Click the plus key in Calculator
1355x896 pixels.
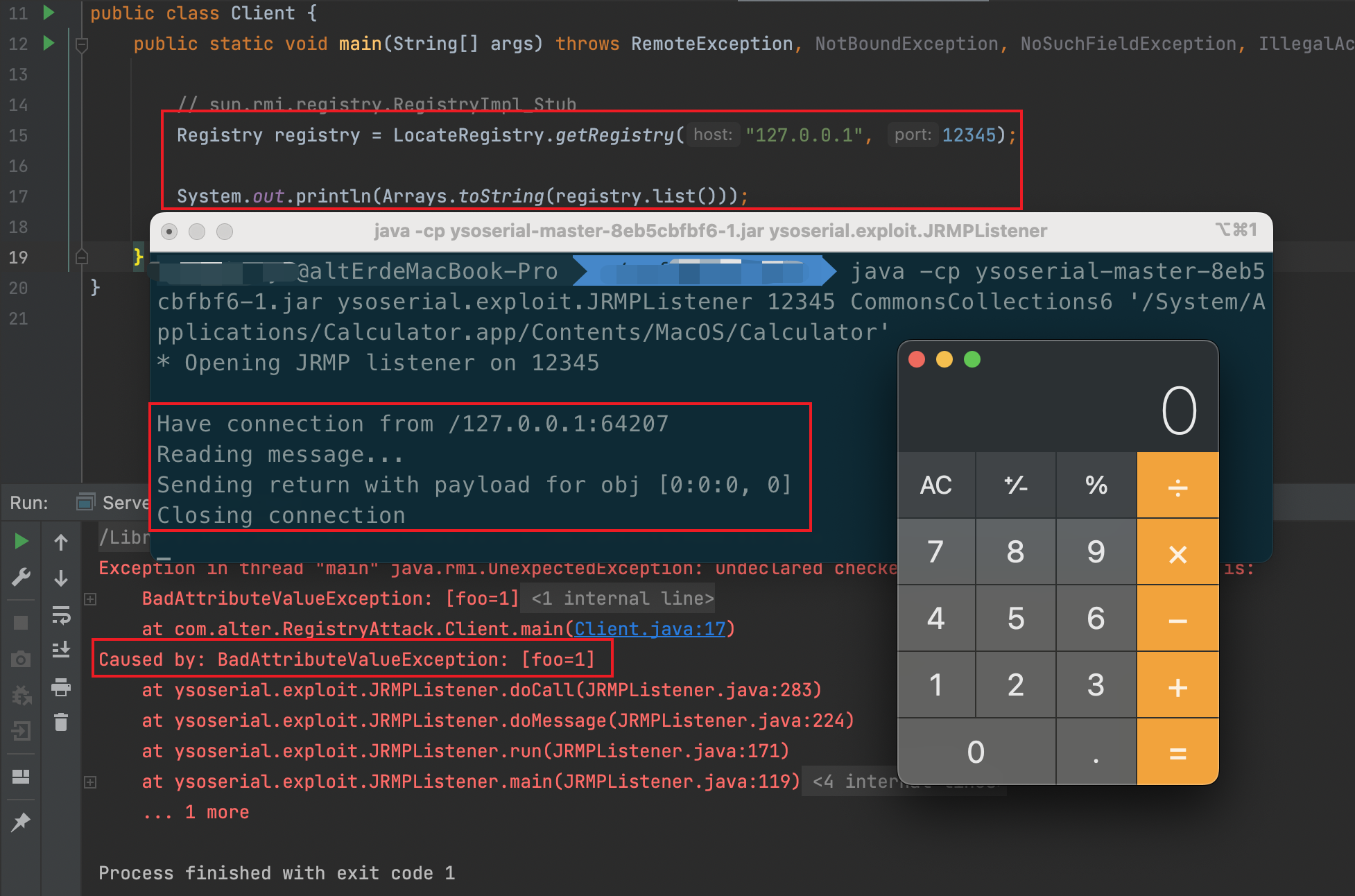tap(1177, 685)
